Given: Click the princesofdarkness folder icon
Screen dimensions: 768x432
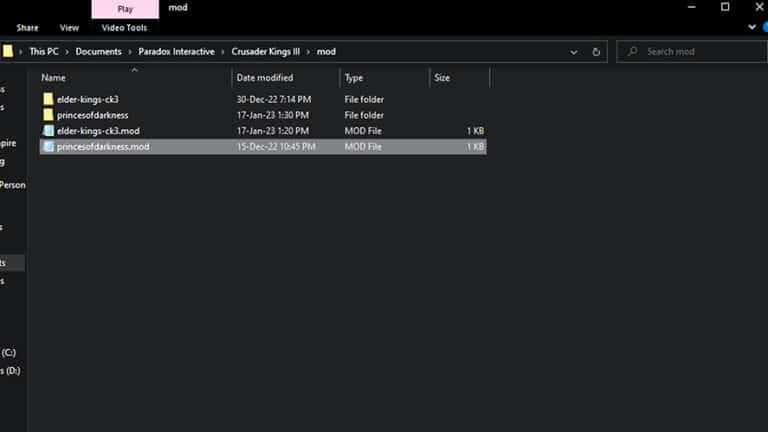Looking at the screenshot, I should point(48,115).
